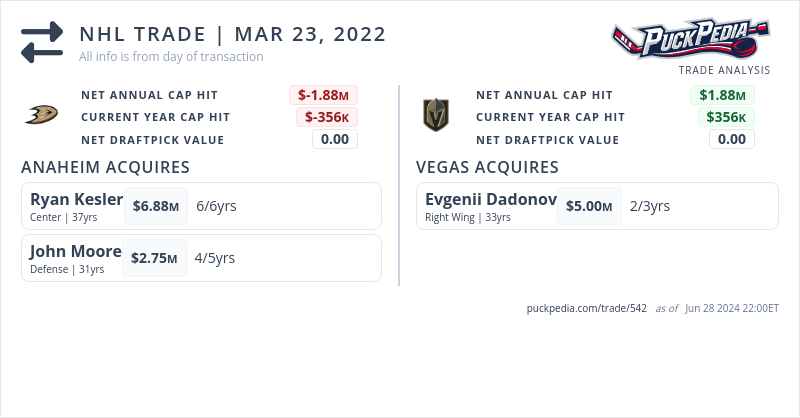
Task: Click Vegas's 0.00 net draftpick value
Action: (731, 139)
